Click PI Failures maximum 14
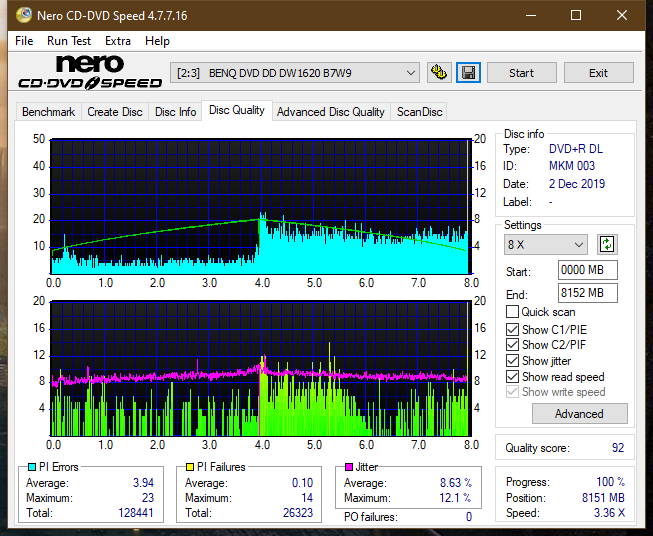Image resolution: width=653 pixels, height=536 pixels. (x=307, y=498)
